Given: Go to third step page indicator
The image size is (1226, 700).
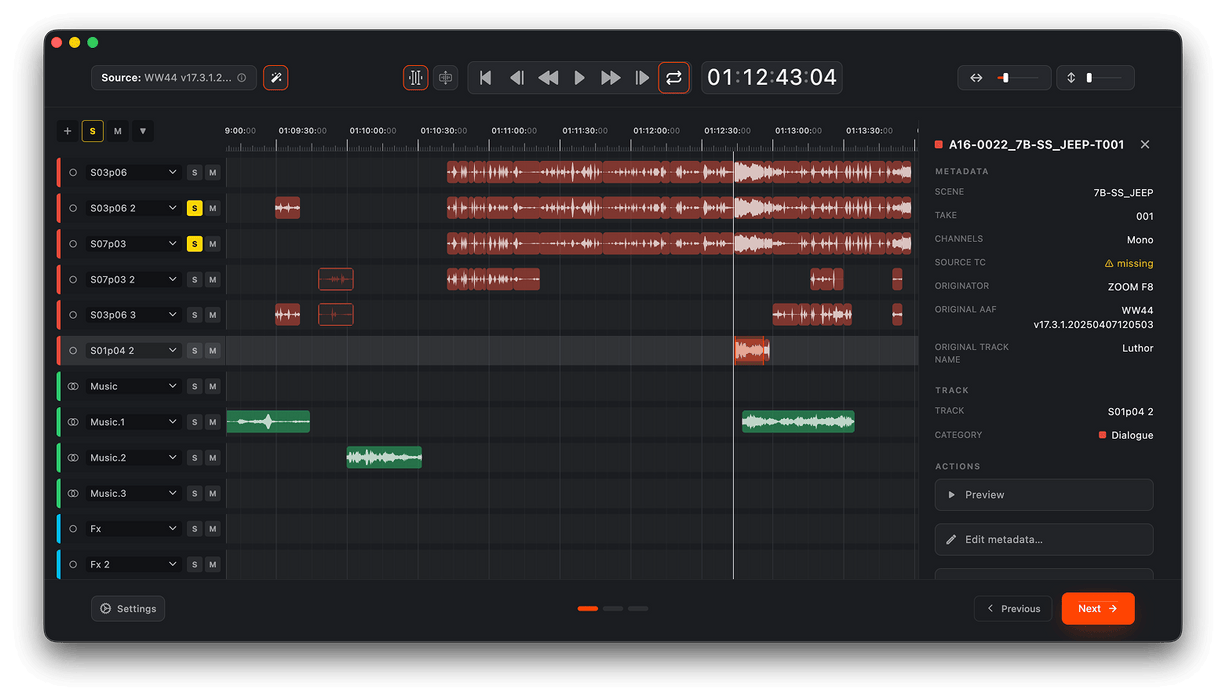Looking at the screenshot, I should [638, 608].
